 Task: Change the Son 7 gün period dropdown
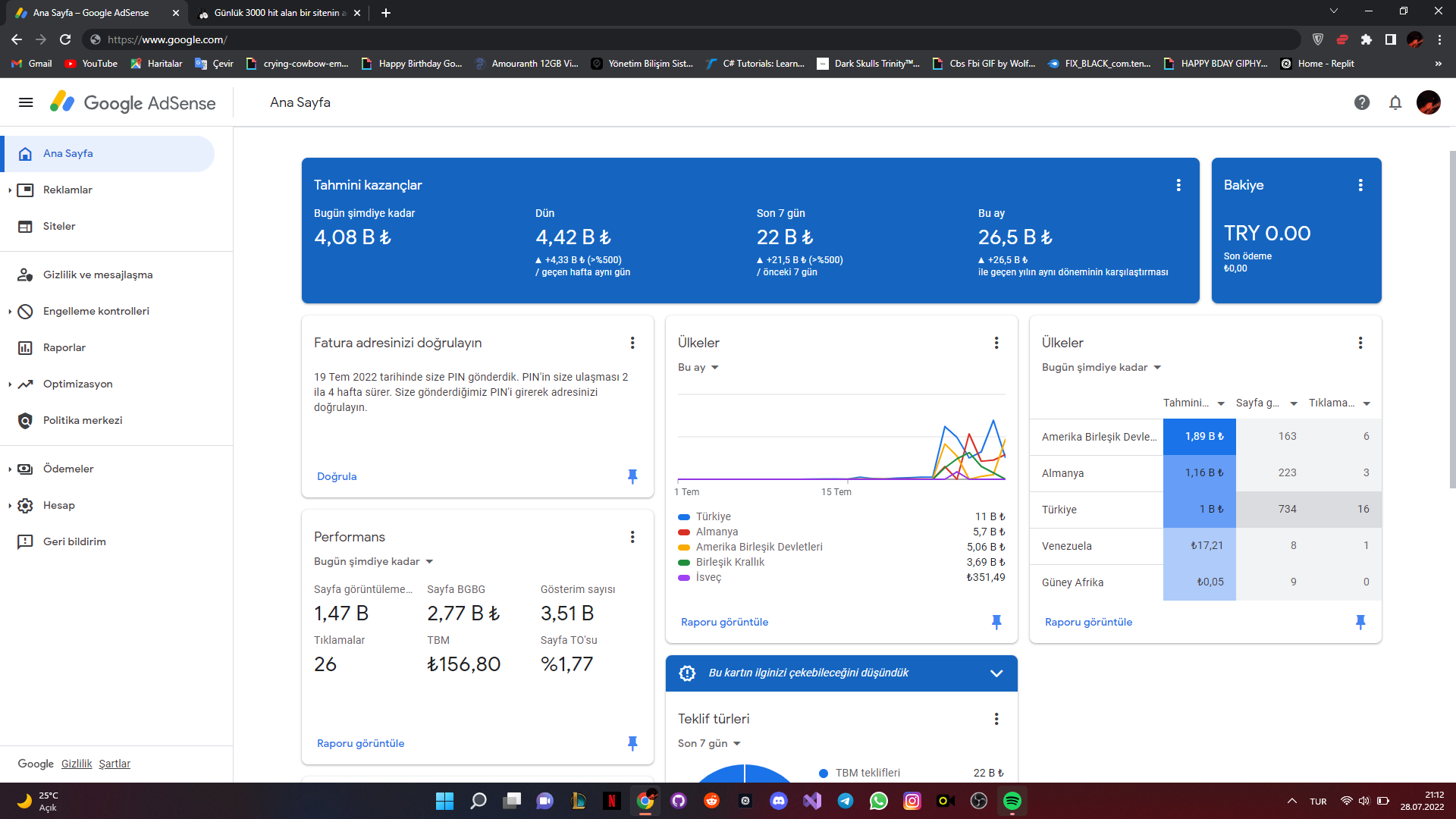click(x=709, y=744)
